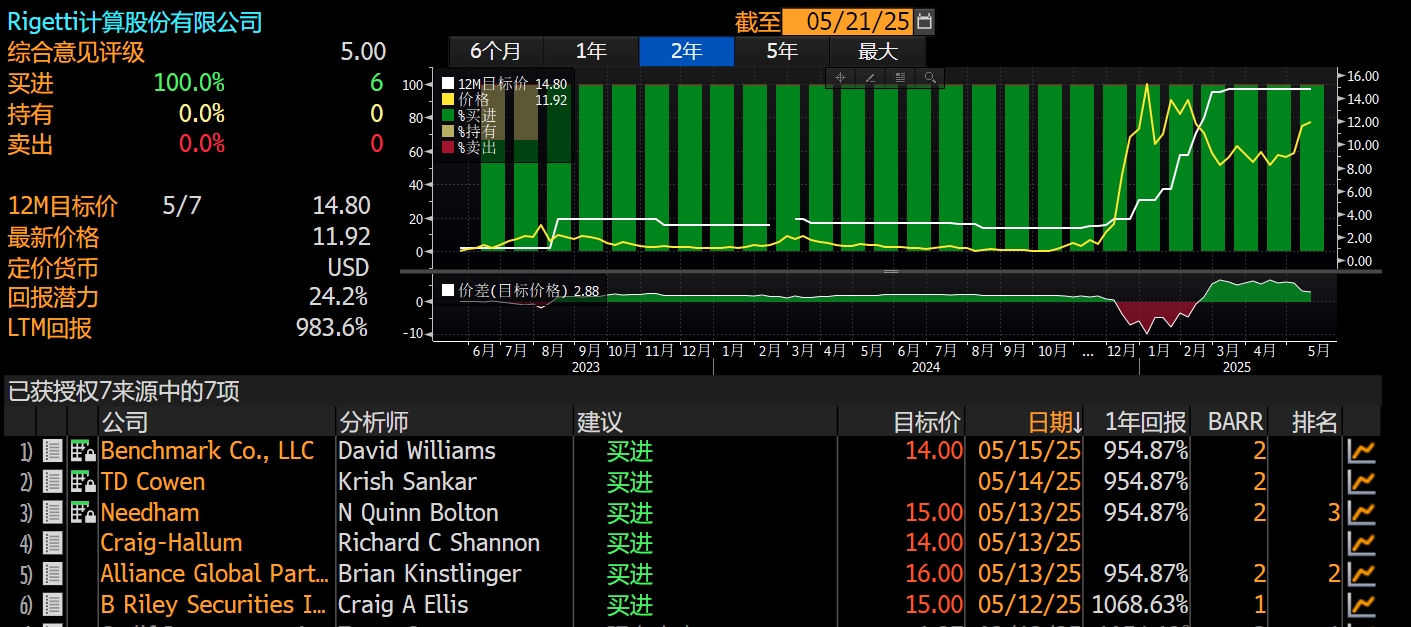
Task: Click the Rigetti计算股份有限公司 company title
Action: (x=135, y=22)
